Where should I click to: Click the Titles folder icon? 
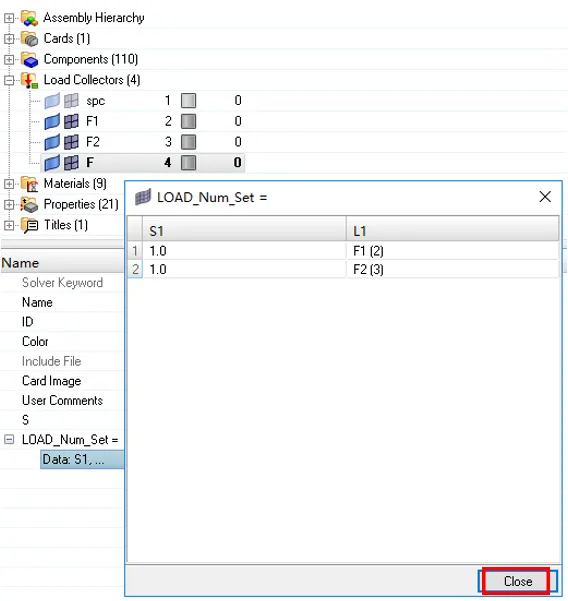pyautogui.click(x=29, y=225)
